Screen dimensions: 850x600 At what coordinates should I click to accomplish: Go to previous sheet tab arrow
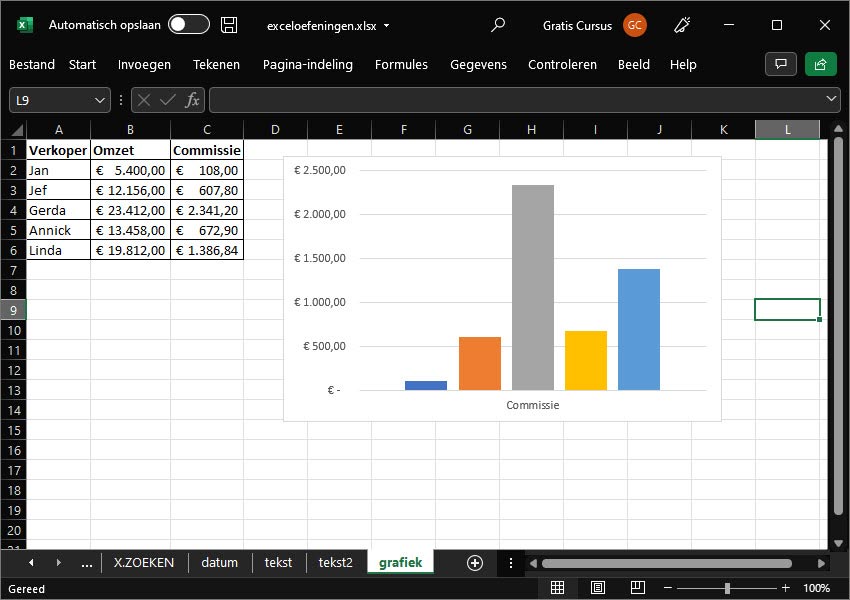click(31, 563)
